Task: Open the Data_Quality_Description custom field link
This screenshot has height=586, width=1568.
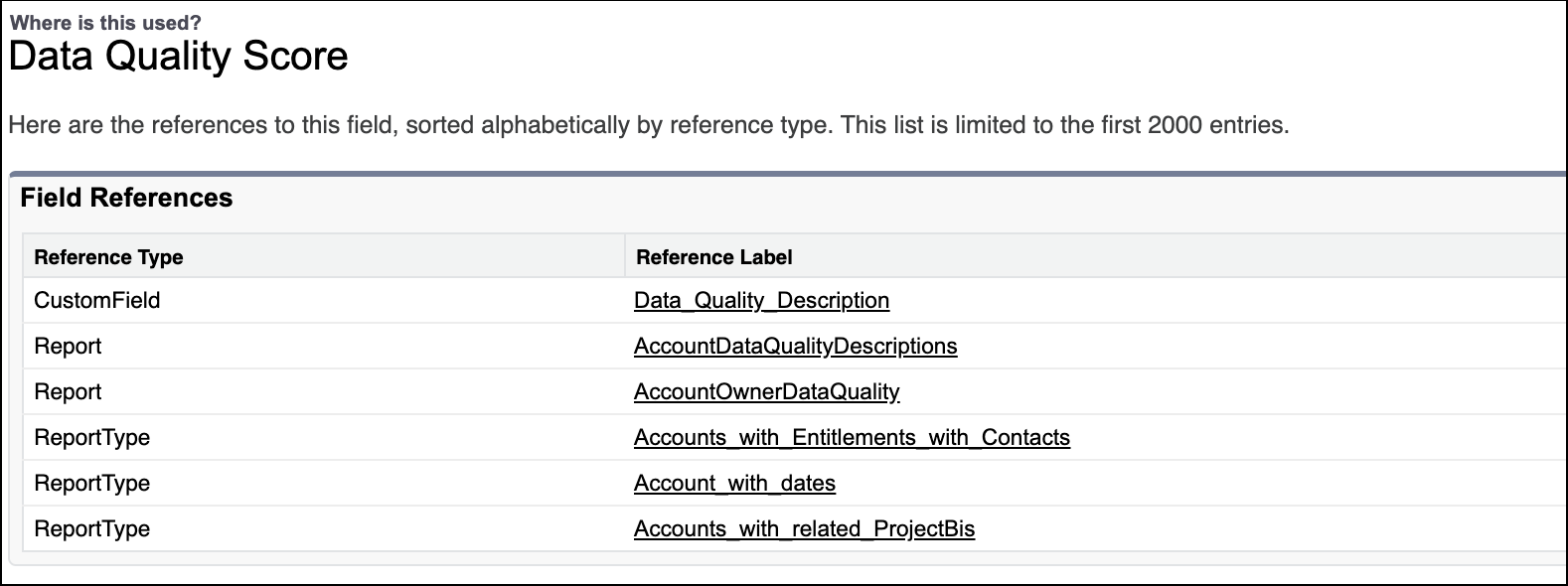Action: point(761,300)
